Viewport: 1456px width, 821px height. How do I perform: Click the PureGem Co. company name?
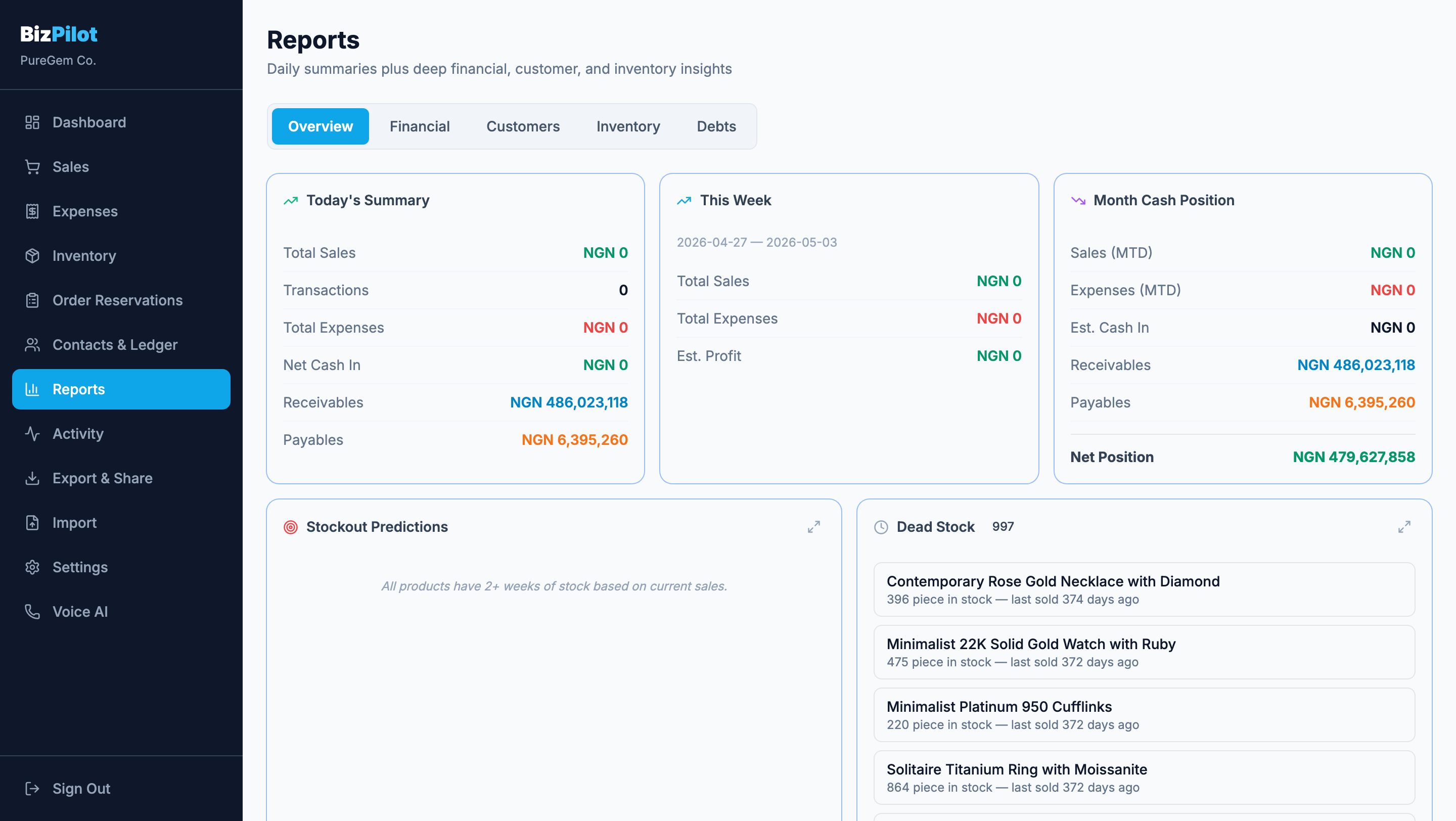[58, 60]
